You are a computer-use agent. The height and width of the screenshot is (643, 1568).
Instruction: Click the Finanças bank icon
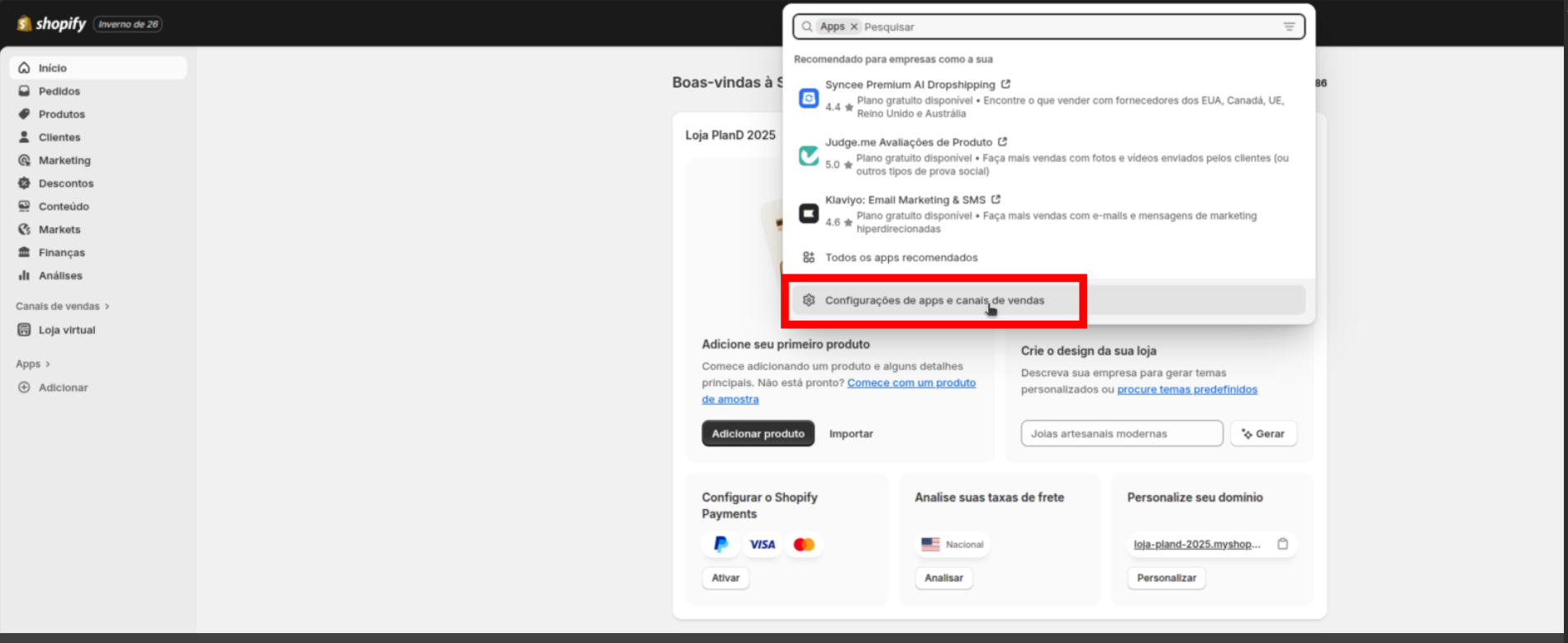click(x=24, y=253)
